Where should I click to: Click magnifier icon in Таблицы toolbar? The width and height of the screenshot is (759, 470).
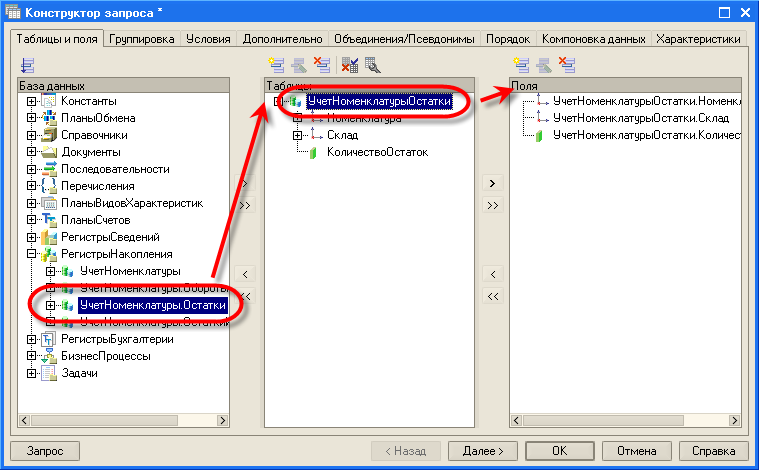point(372,65)
